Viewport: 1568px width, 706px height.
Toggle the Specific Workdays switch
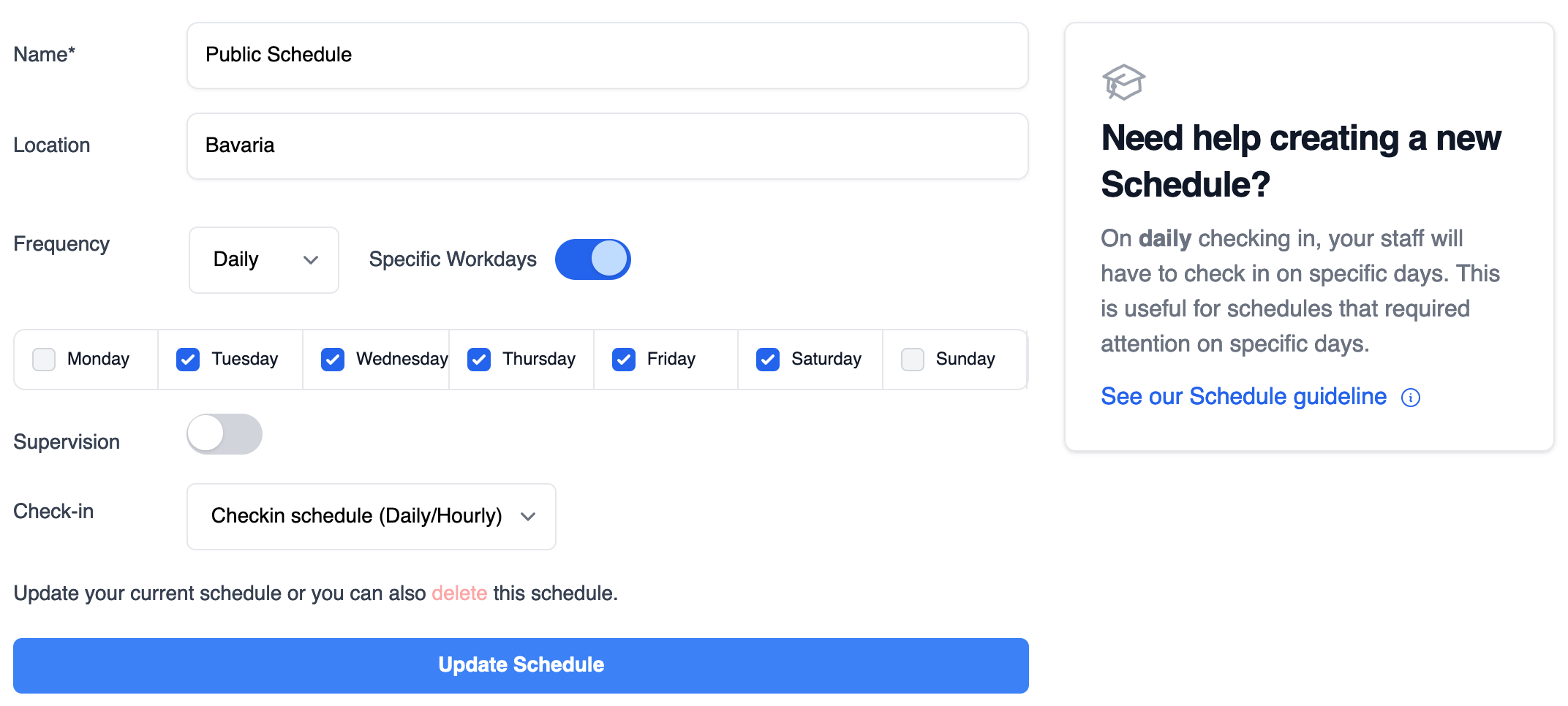[x=592, y=259]
